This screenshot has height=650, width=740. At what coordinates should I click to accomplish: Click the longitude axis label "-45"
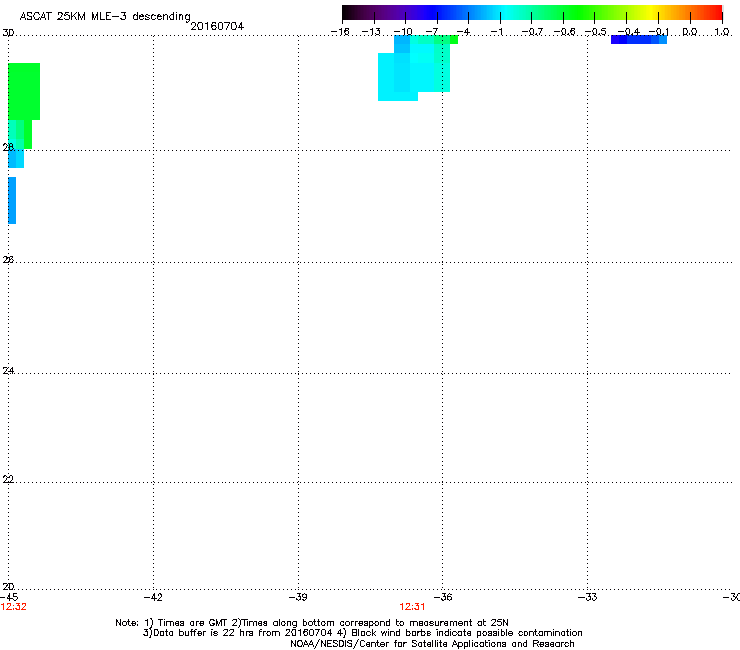pos(9,597)
